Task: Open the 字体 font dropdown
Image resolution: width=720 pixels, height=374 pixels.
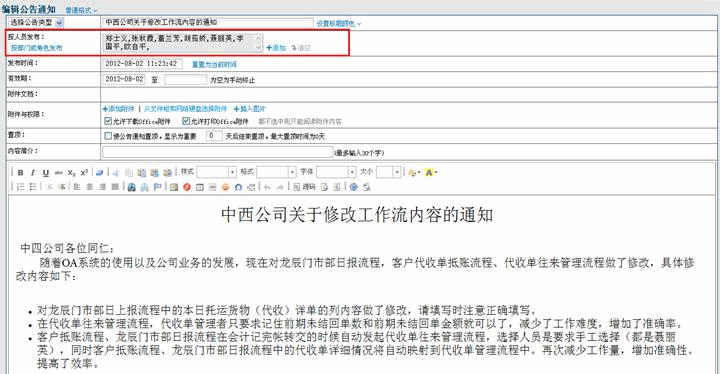Action: [336, 172]
